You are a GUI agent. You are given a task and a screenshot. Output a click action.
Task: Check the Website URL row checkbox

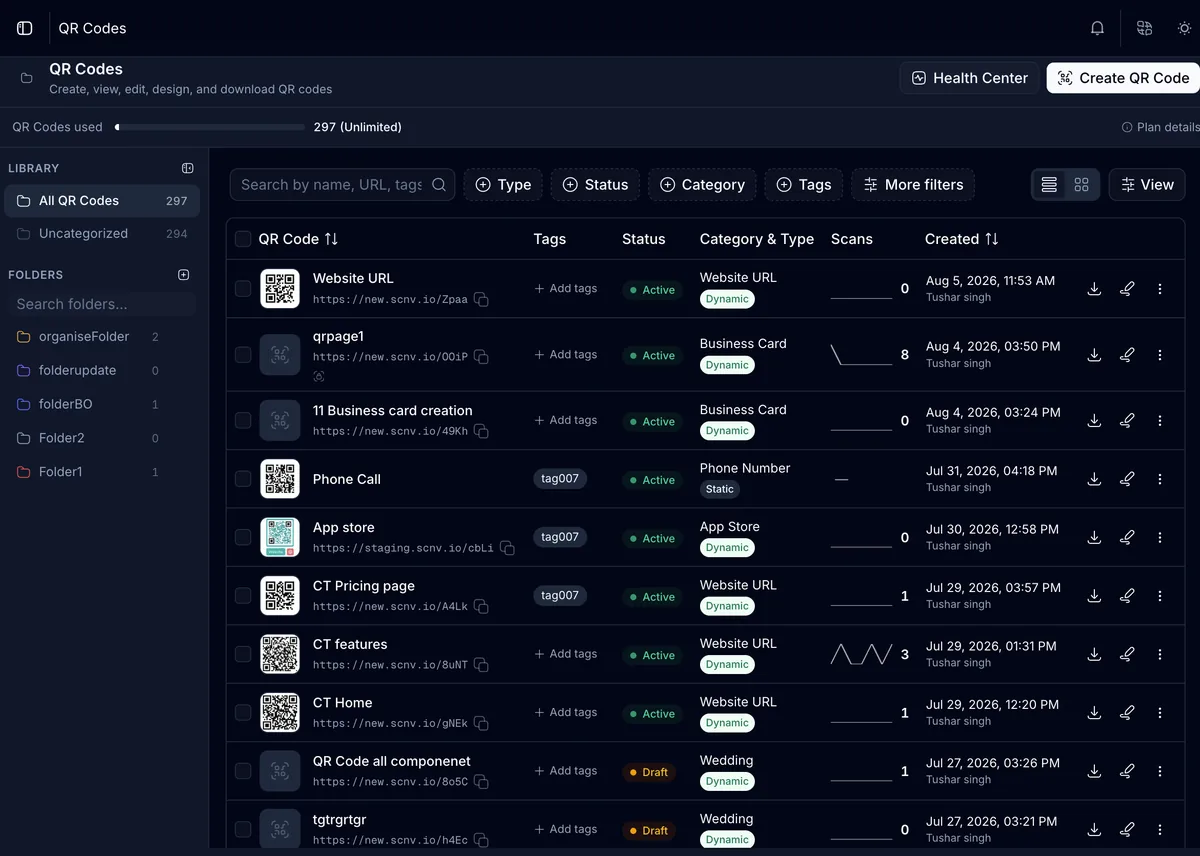pyautogui.click(x=243, y=289)
